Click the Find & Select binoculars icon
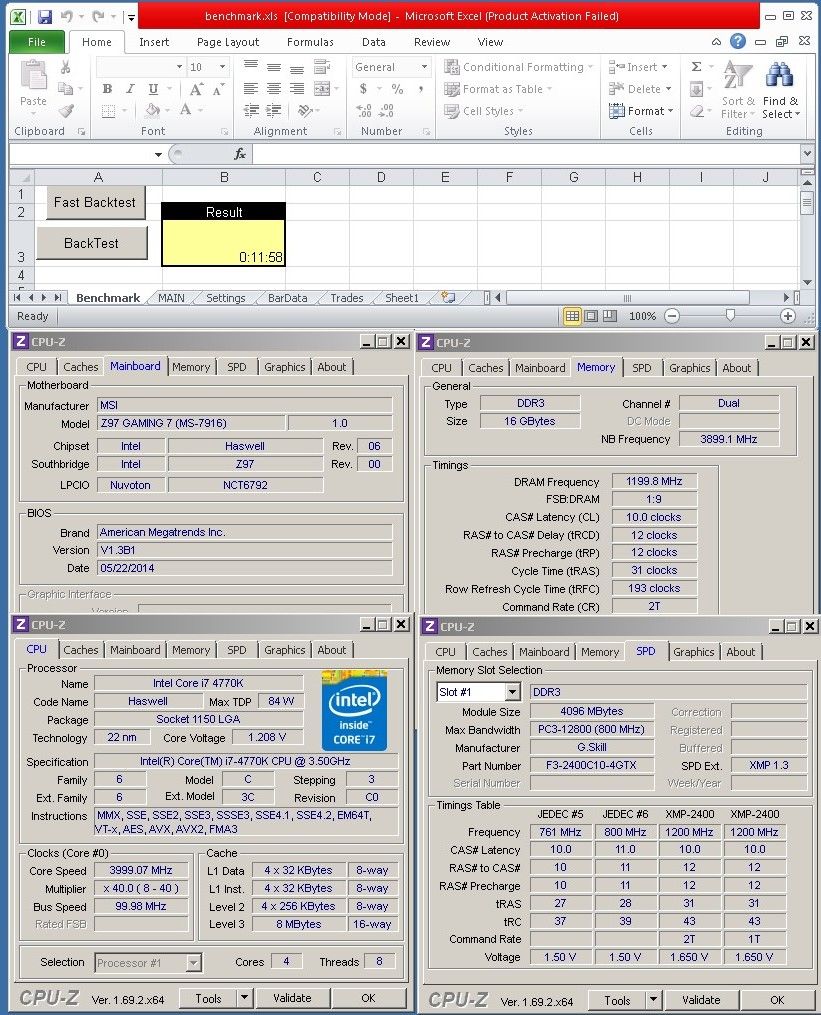The height and width of the screenshot is (1015, 821). [779, 76]
